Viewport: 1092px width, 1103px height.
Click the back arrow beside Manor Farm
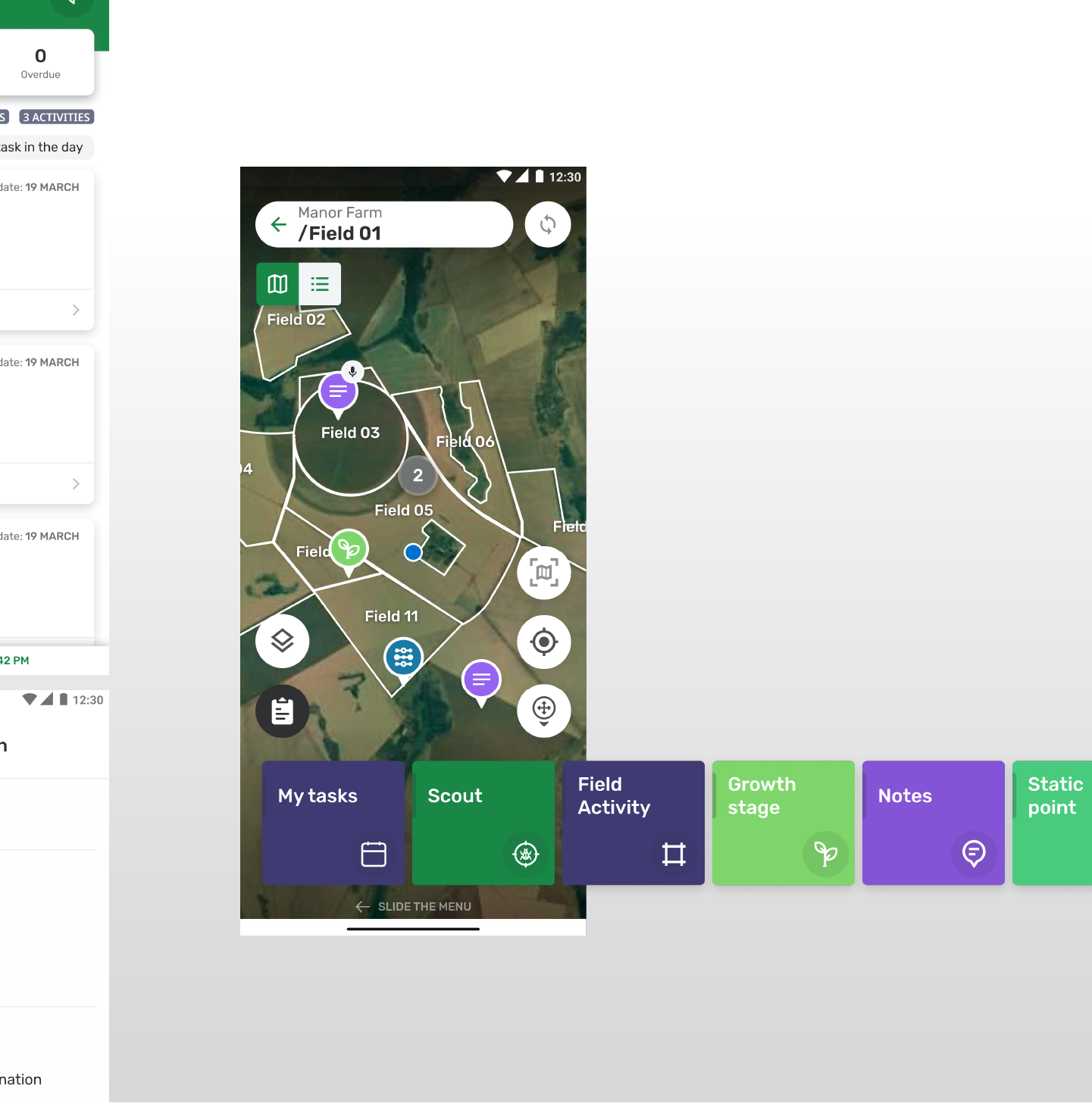click(279, 224)
